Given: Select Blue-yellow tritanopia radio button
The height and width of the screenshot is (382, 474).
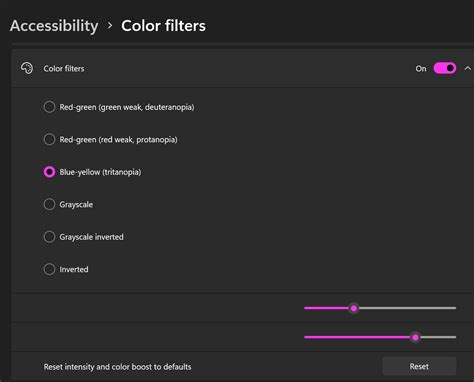Looking at the screenshot, I should click(x=49, y=172).
